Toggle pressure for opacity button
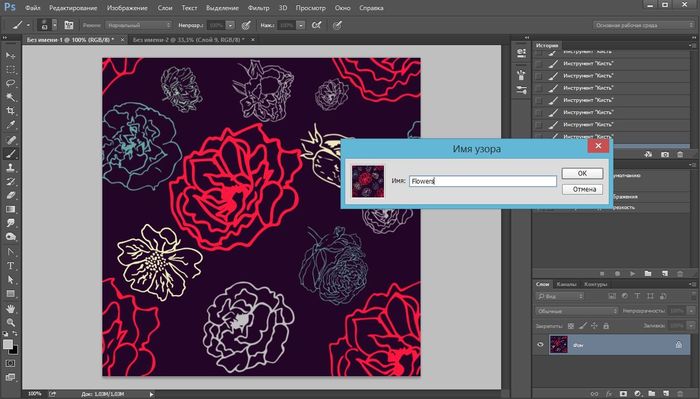Image resolution: width=700 pixels, height=399 pixels. point(246,25)
